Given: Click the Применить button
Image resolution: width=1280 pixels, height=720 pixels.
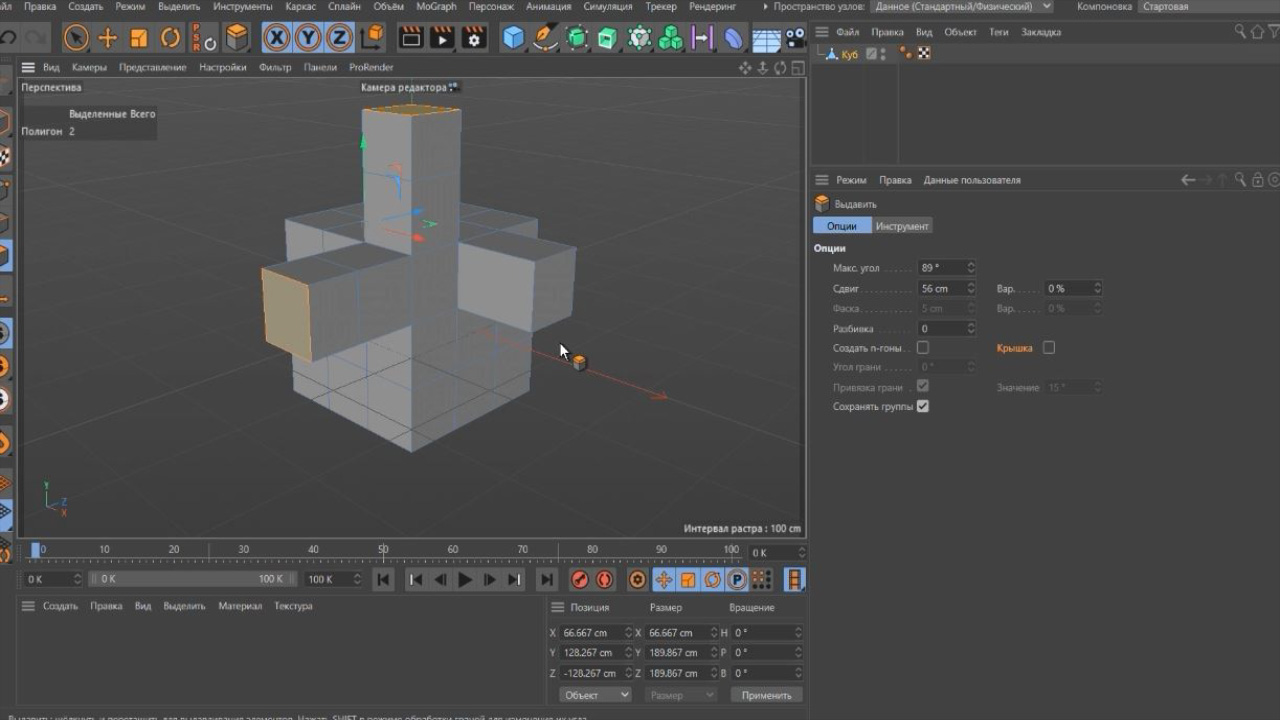Looking at the screenshot, I should [766, 693].
